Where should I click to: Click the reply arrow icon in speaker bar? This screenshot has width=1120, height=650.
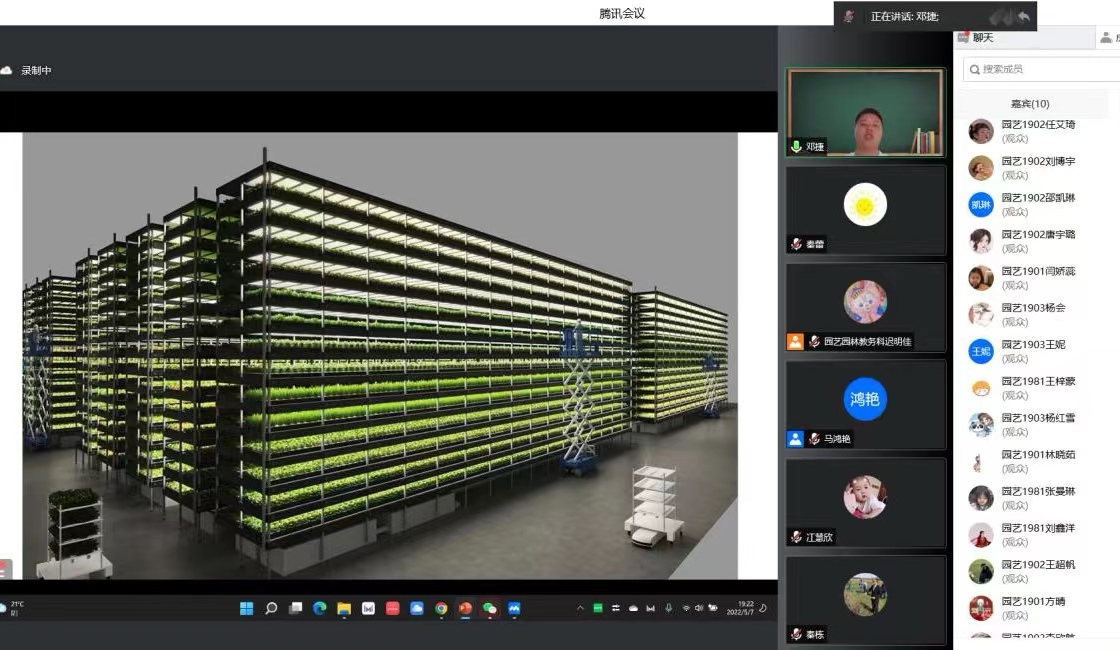1023,17
